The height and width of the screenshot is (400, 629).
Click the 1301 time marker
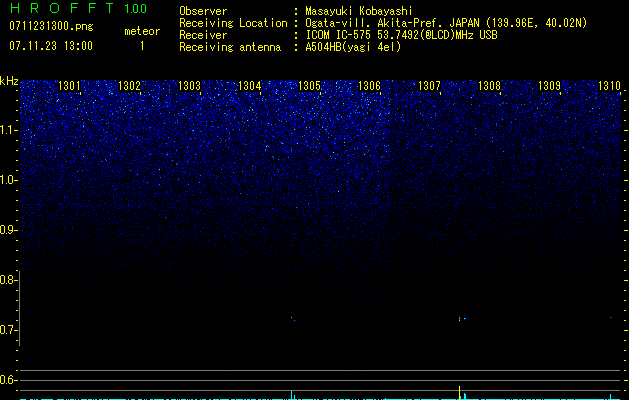point(69,86)
